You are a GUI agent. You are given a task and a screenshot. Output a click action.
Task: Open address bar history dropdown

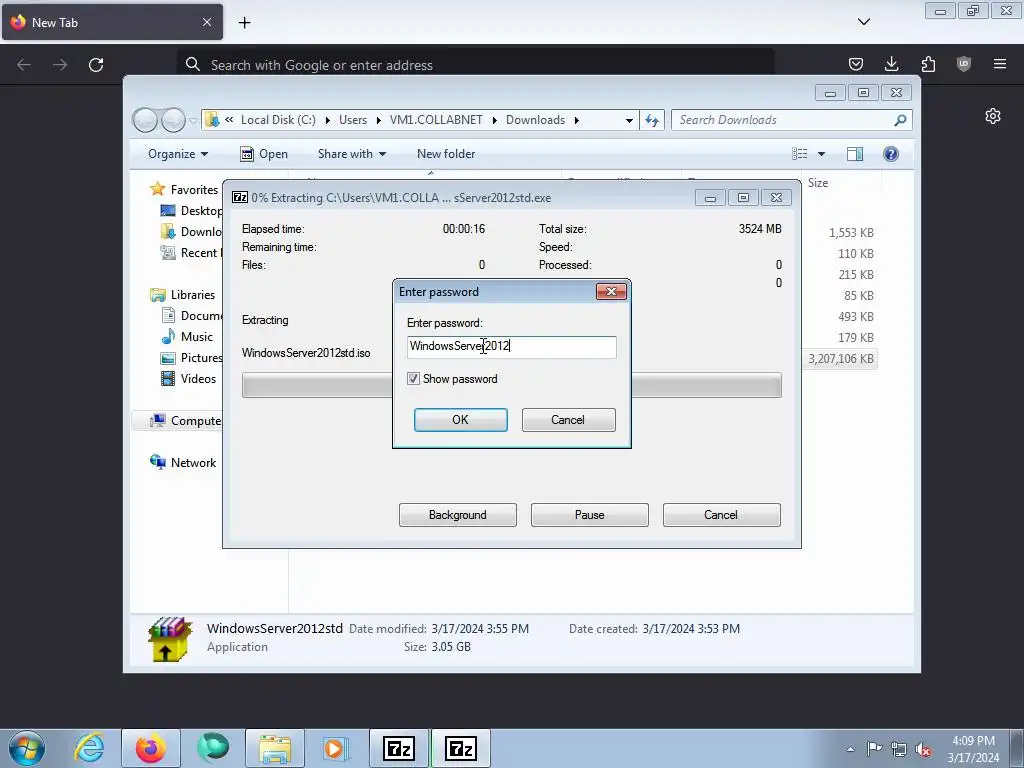pos(629,120)
